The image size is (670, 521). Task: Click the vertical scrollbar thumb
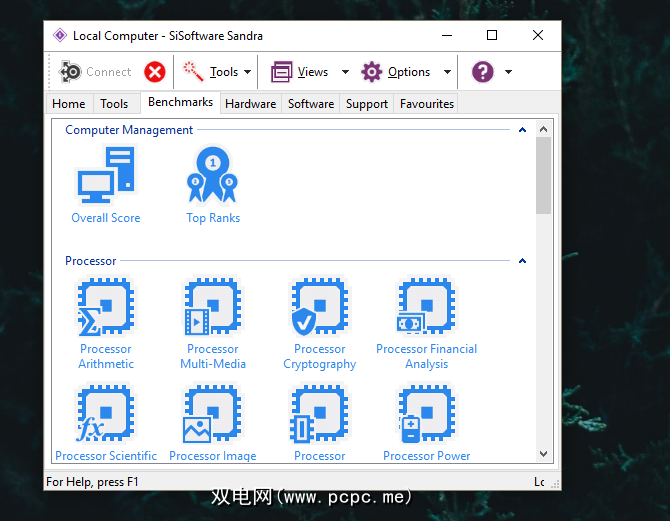[544, 175]
